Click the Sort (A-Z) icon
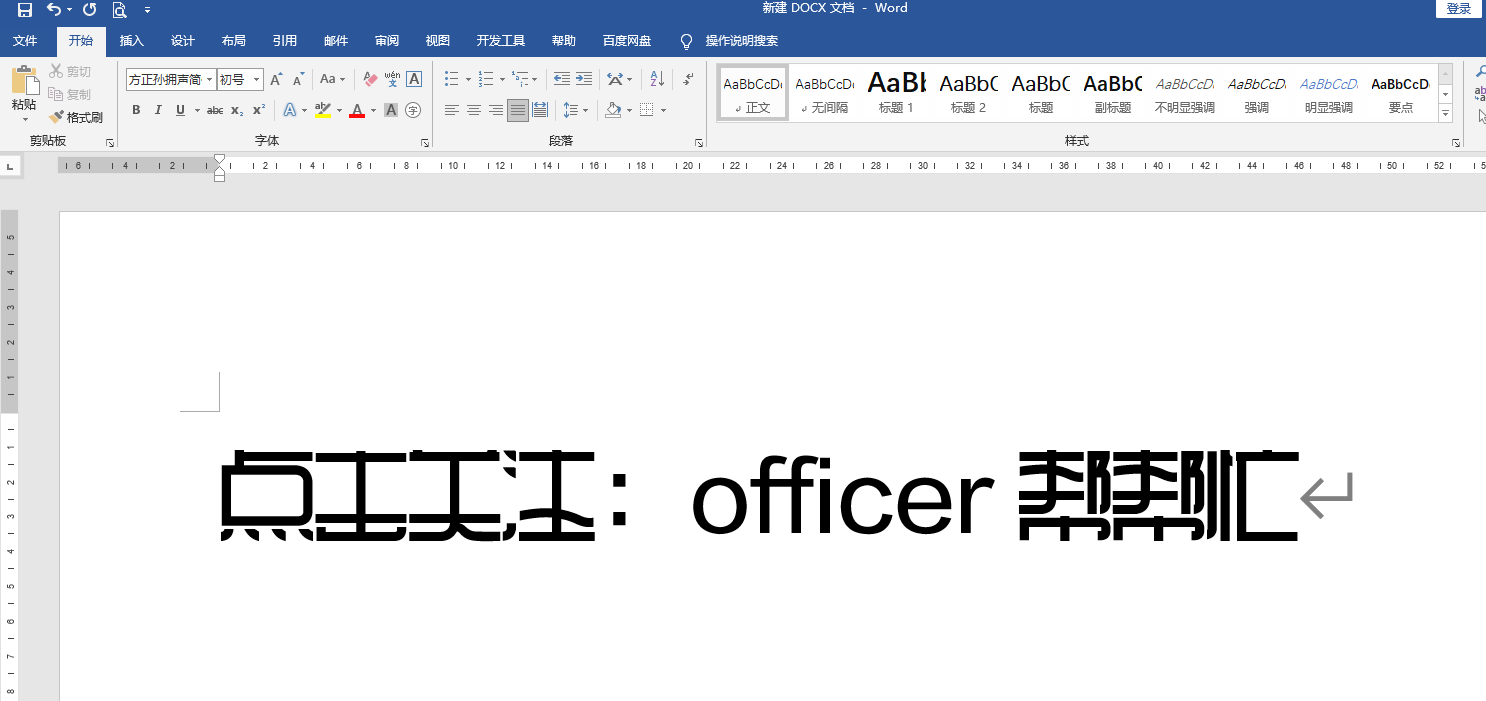The image size is (1486, 701). click(657, 79)
